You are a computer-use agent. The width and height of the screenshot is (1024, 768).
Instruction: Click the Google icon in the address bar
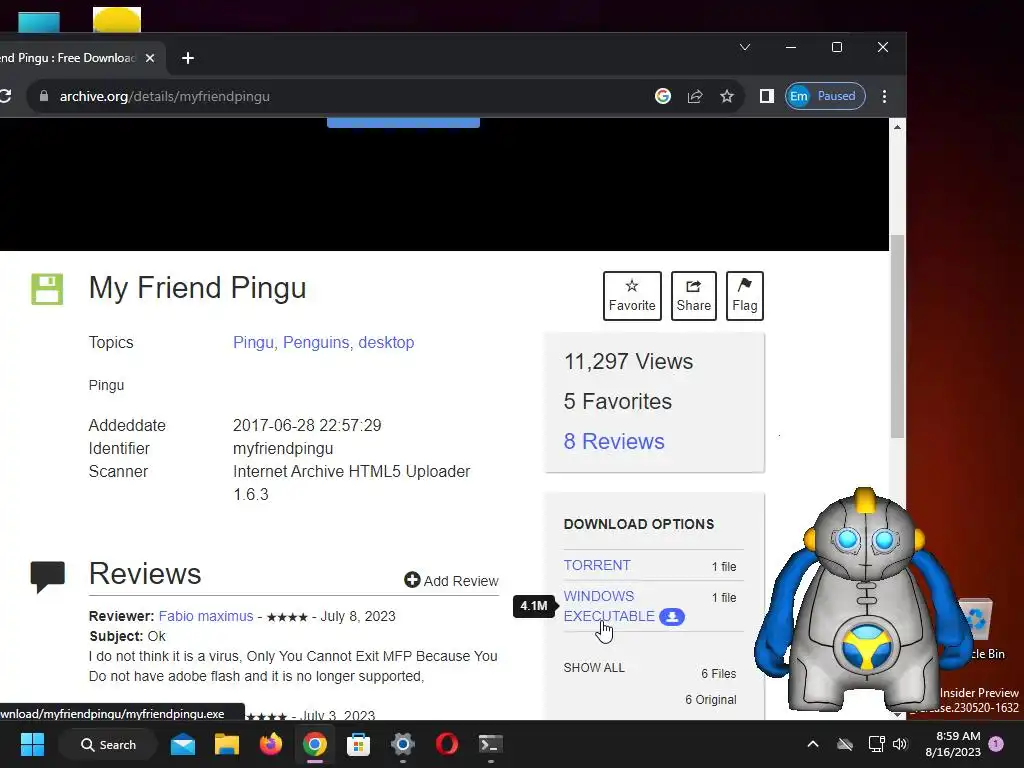663,96
